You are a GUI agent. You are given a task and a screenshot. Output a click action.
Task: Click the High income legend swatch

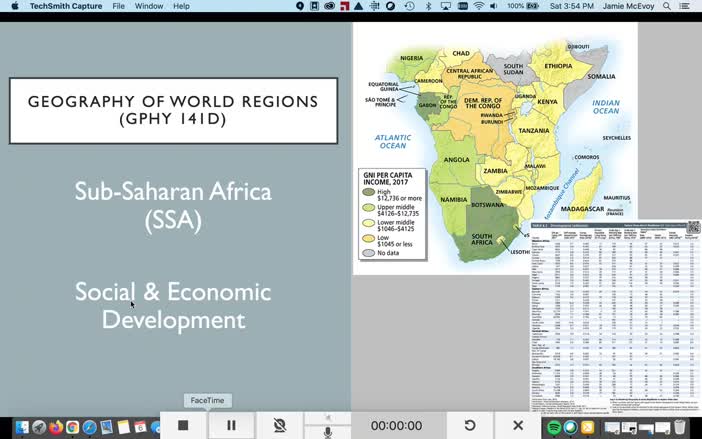pos(368,192)
